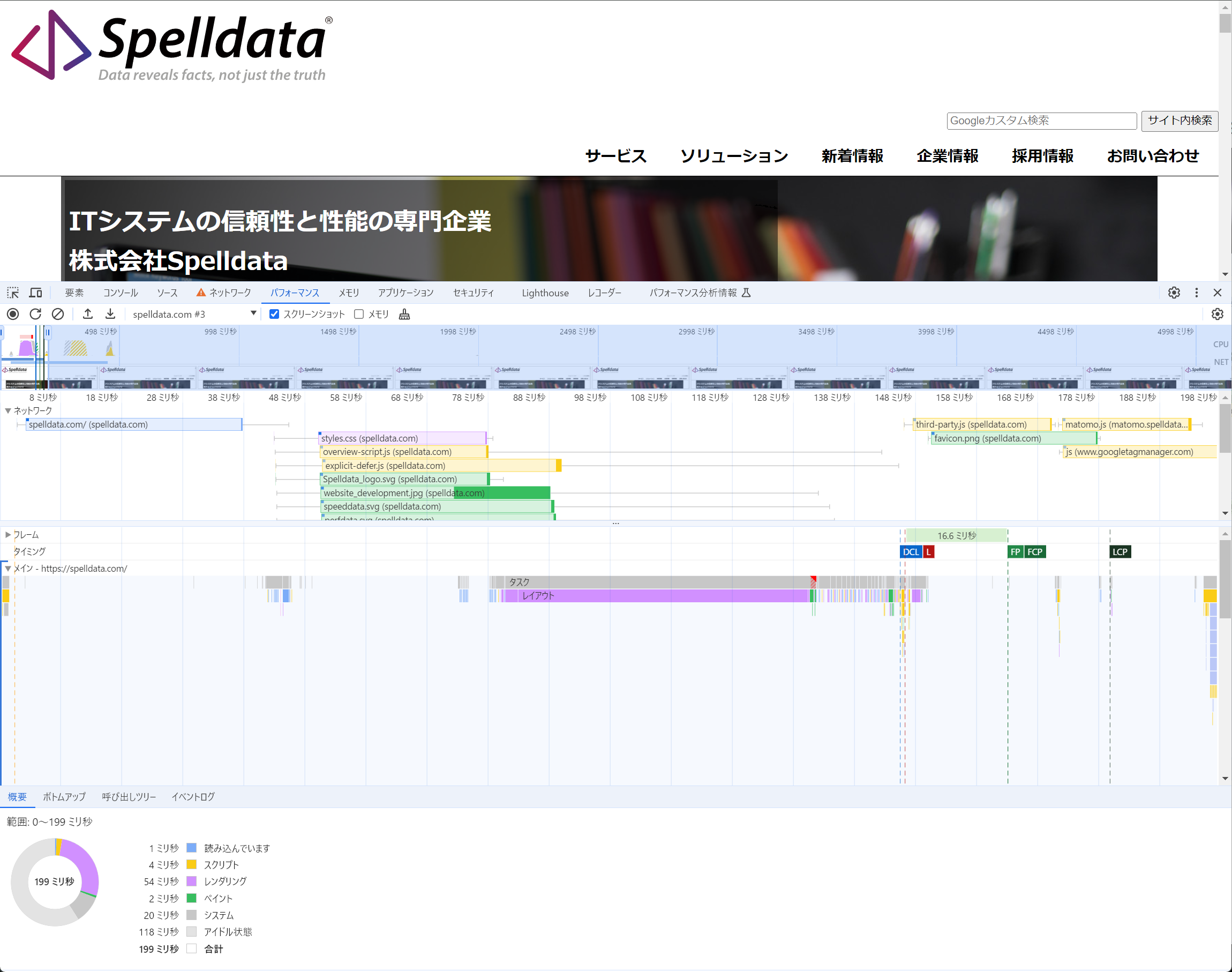
Task: Open the お問い合わせ navigation link
Action: pos(1153,156)
